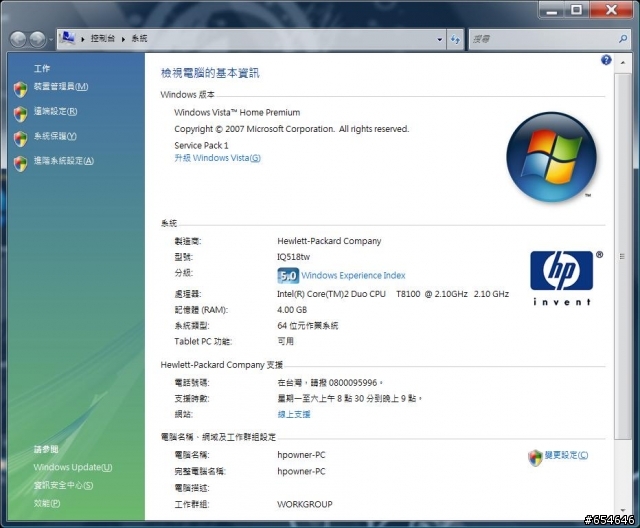Click shield icon beside 進階系統設定(A)
640x528 pixels.
[20, 164]
